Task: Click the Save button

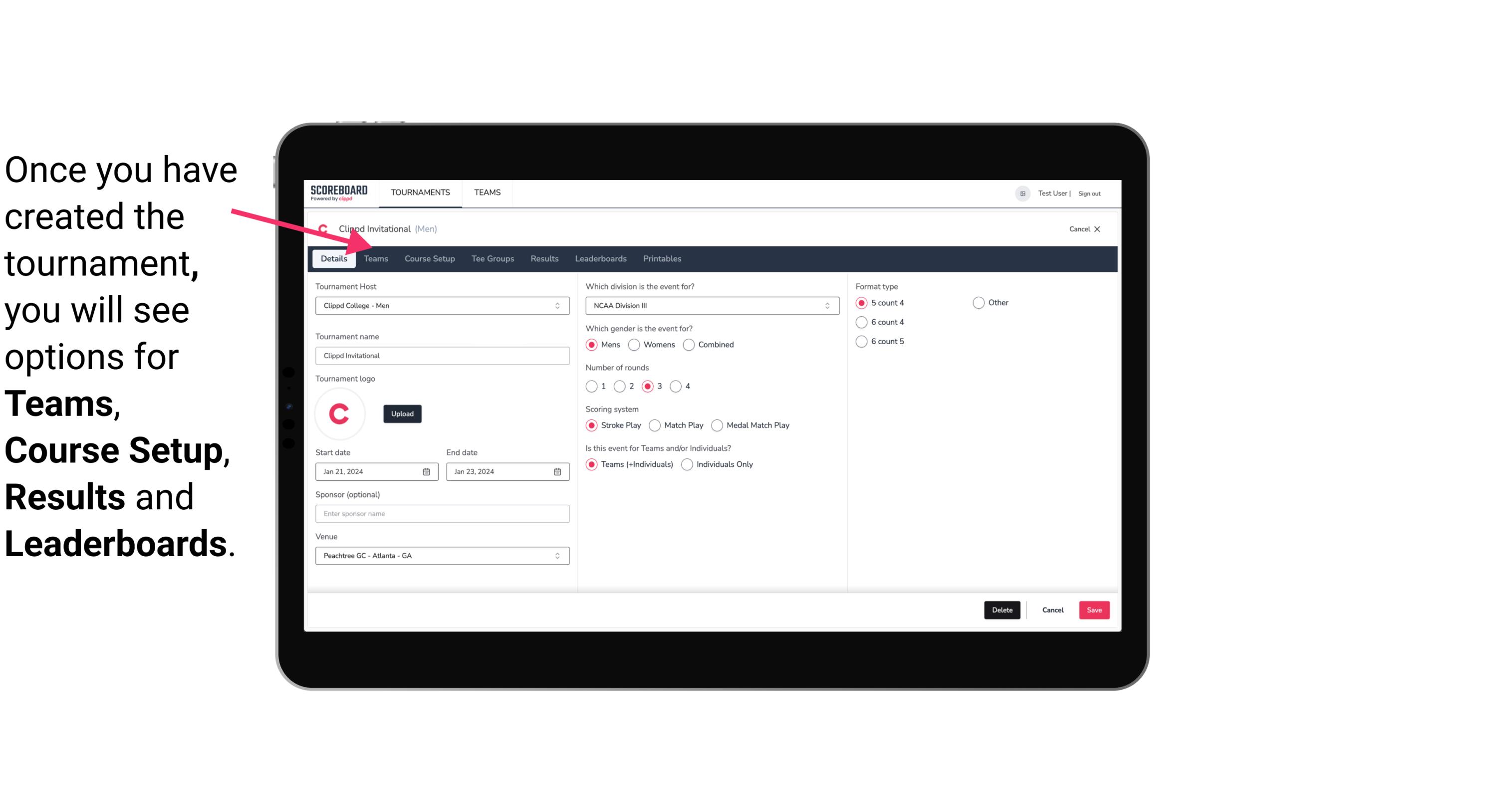Action: point(1094,609)
